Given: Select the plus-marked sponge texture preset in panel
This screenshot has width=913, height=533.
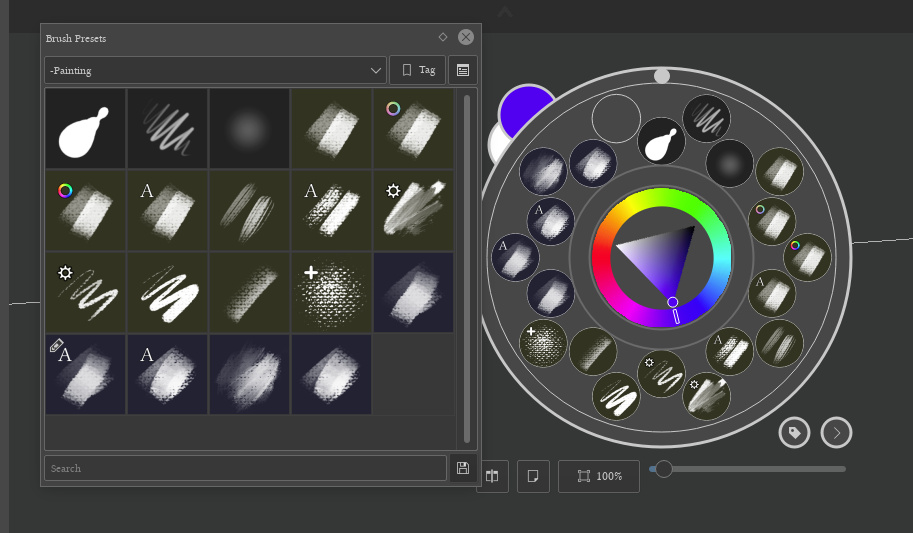Looking at the screenshot, I should coord(332,292).
